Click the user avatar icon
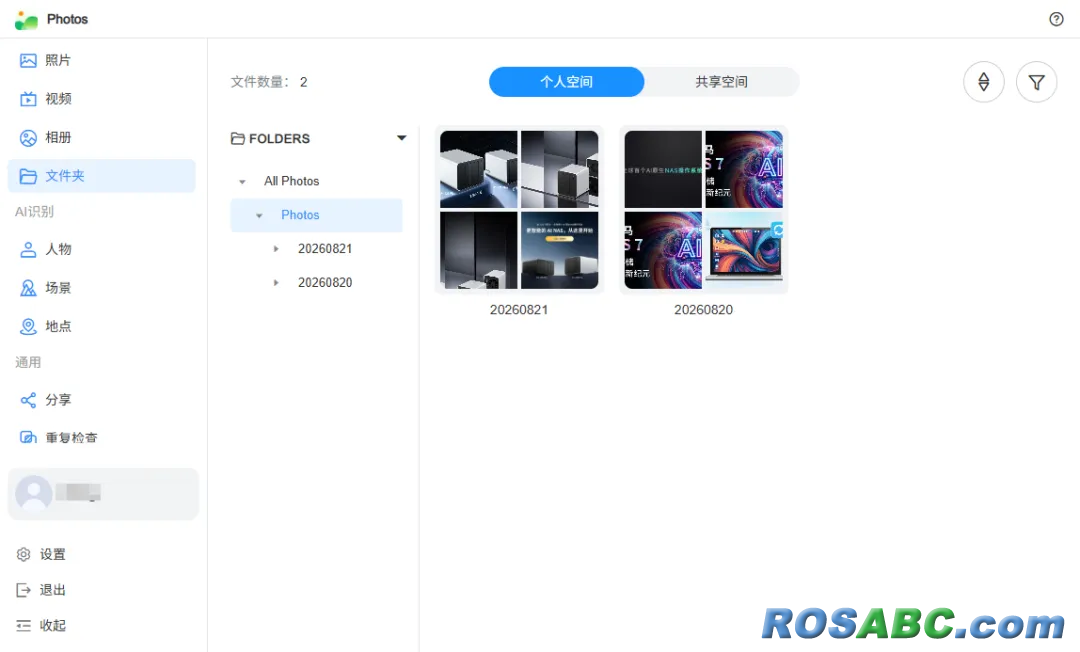Screen dimensions: 1080x652 click(x=34, y=493)
